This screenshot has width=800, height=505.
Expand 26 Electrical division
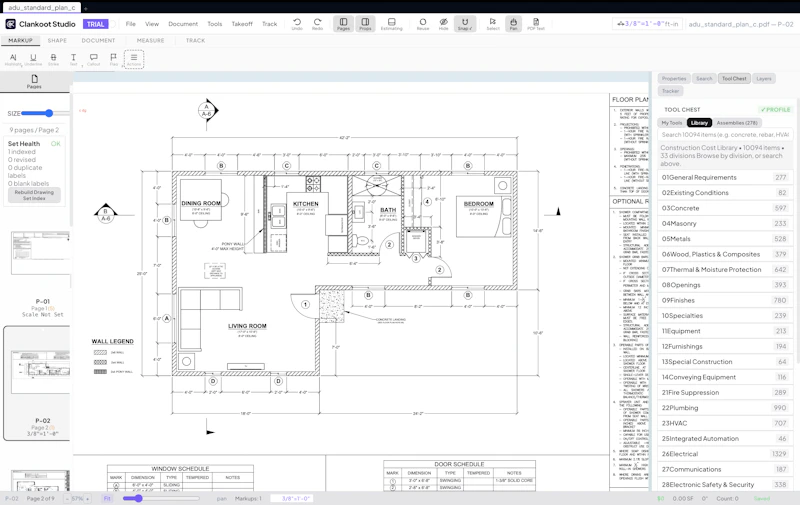click(724, 453)
